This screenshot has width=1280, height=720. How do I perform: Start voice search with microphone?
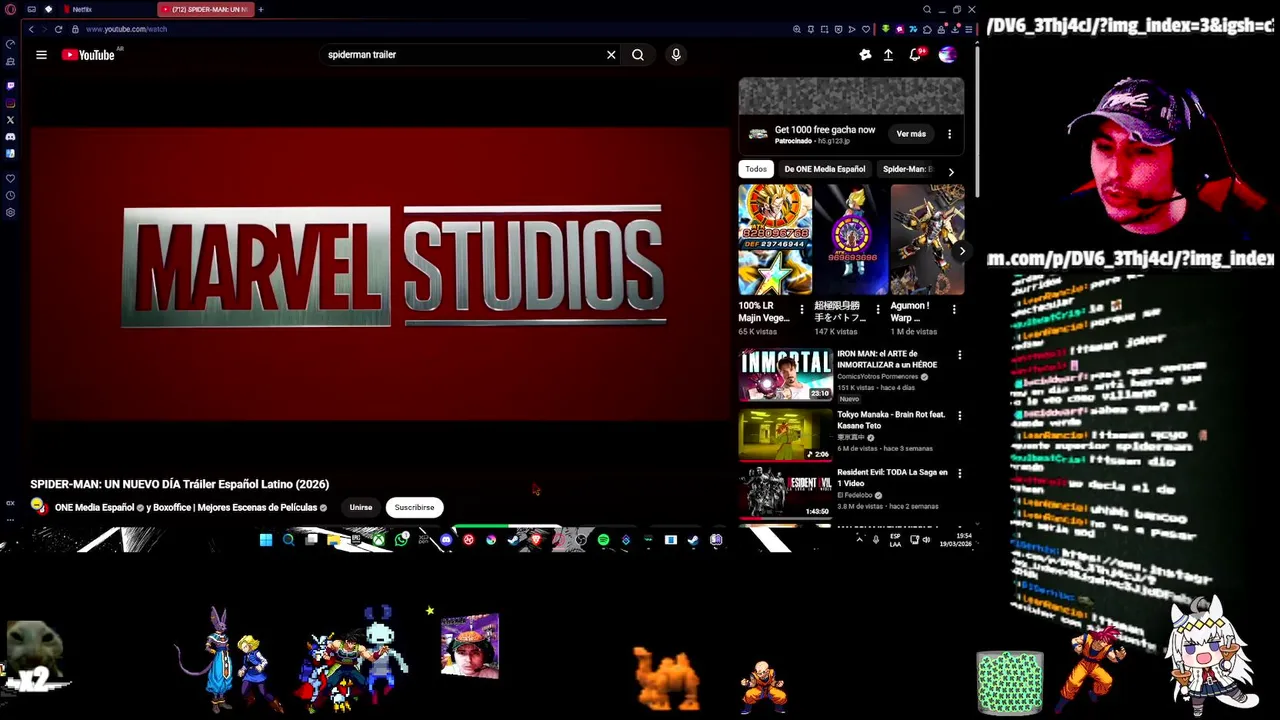point(676,55)
